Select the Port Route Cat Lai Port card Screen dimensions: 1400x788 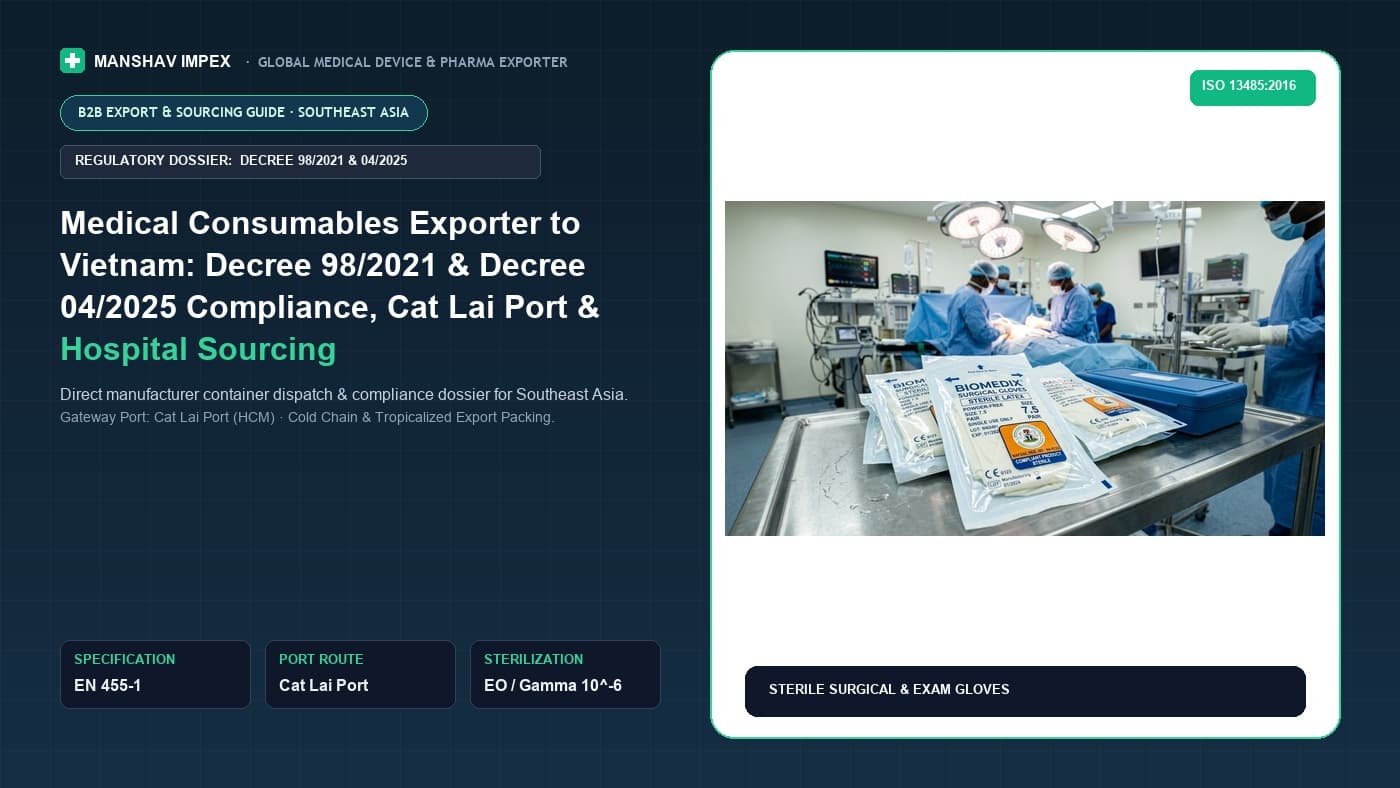pyautogui.click(x=360, y=674)
